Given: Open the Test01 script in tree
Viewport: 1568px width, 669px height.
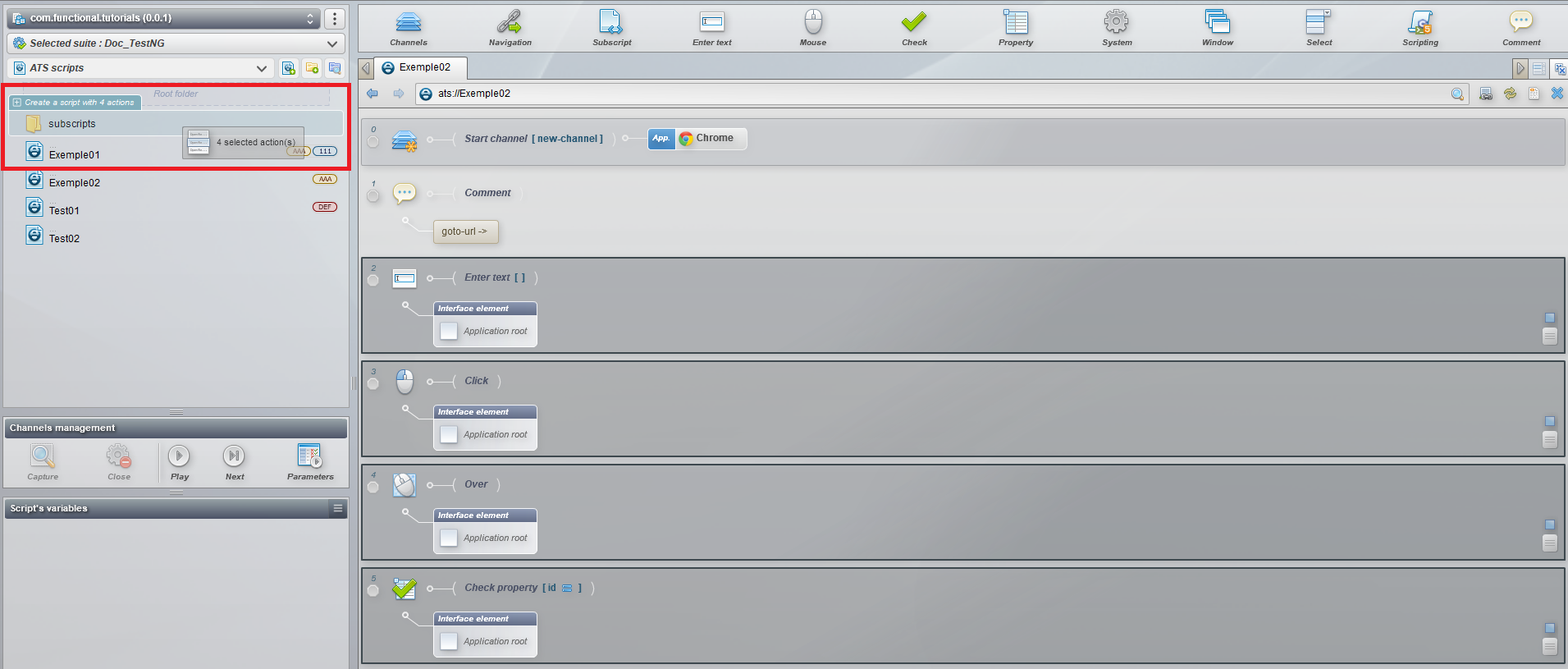Looking at the screenshot, I should (x=64, y=210).
